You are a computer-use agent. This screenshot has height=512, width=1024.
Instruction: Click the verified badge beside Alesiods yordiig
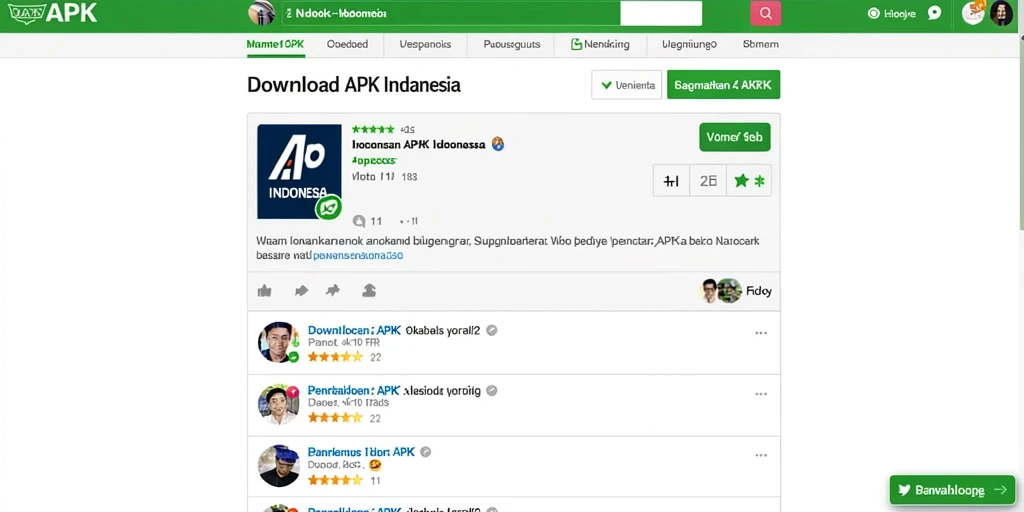pos(492,391)
